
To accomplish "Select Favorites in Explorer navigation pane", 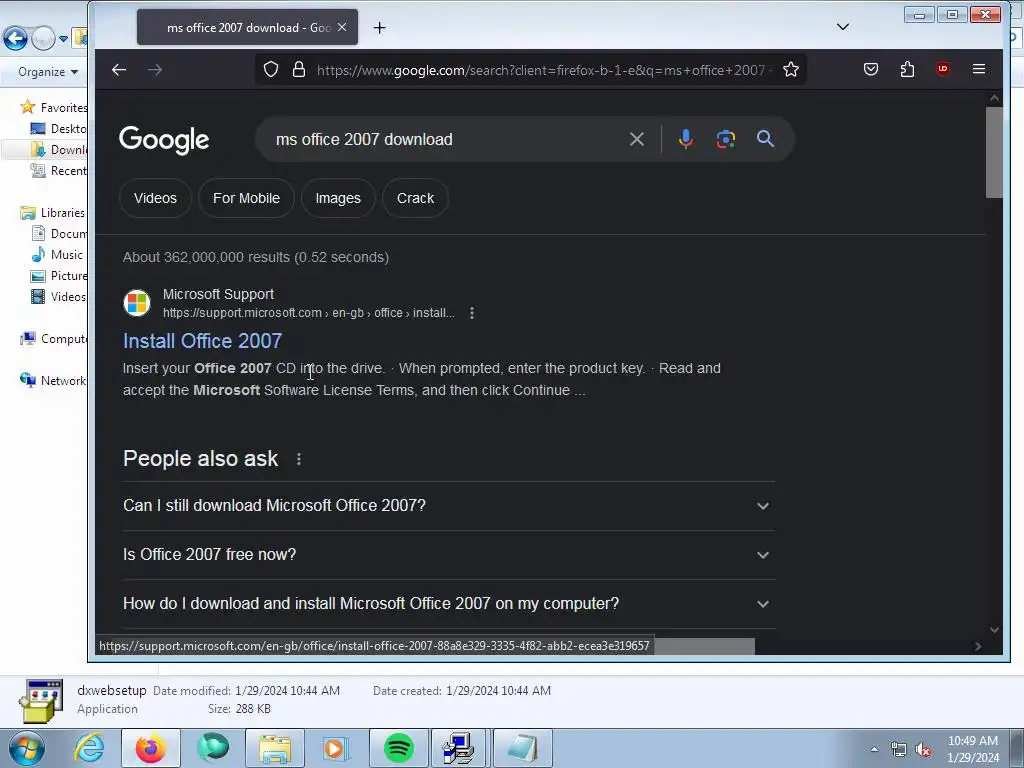I will [54, 107].
